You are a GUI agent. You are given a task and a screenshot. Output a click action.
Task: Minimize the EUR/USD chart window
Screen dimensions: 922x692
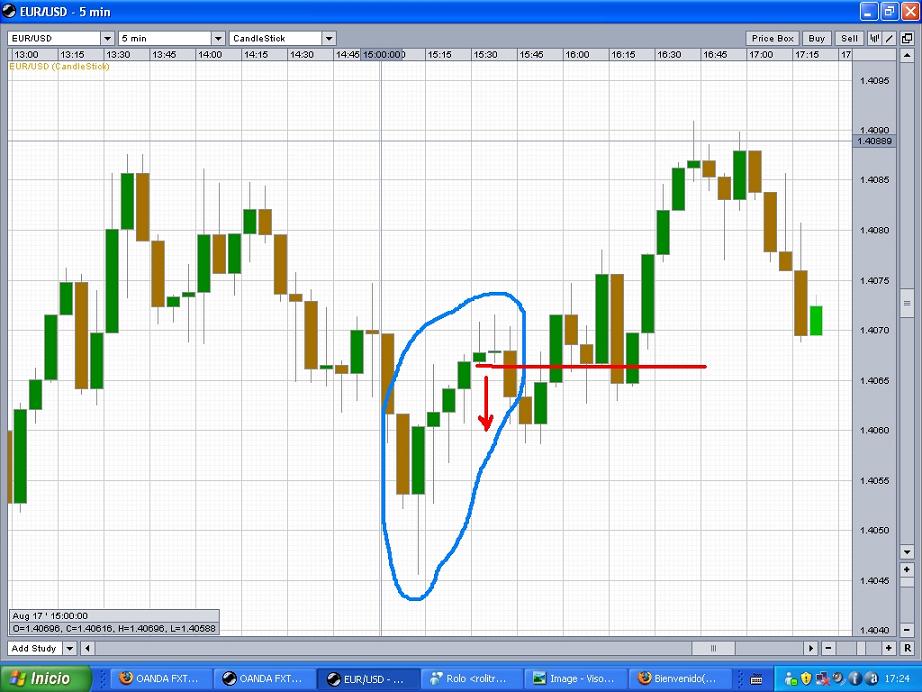[x=869, y=11]
